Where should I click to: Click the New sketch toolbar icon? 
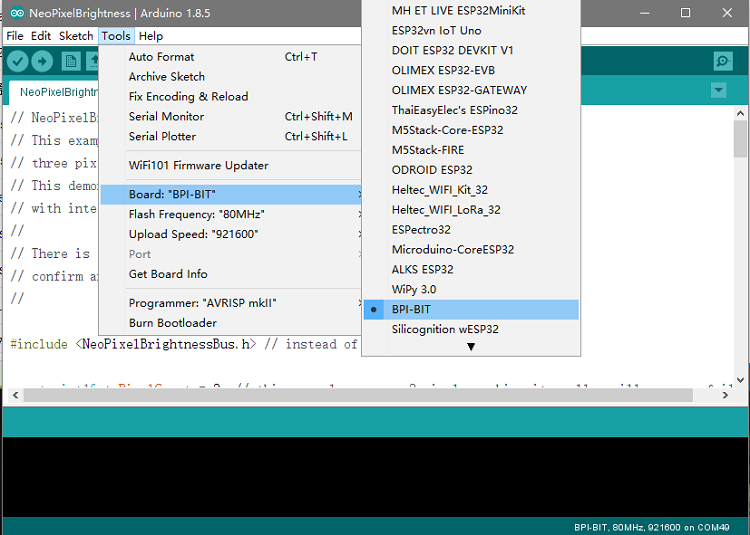click(x=71, y=62)
